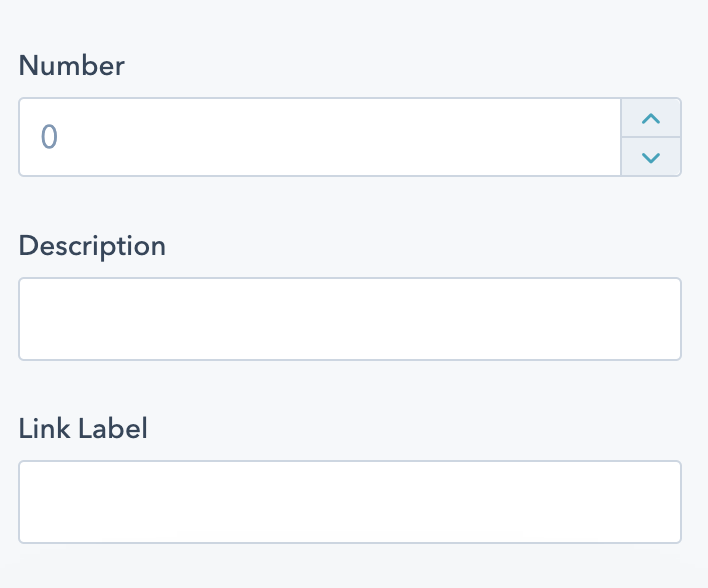This screenshot has width=708, height=588.
Task: Increase the Number value by one
Action: point(651,118)
